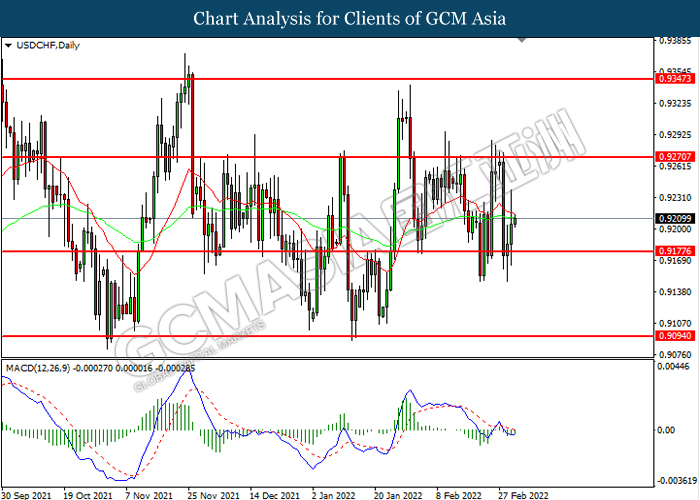Click the USDCHF,Daily symbol label
The image size is (700, 500).
(x=48, y=45)
